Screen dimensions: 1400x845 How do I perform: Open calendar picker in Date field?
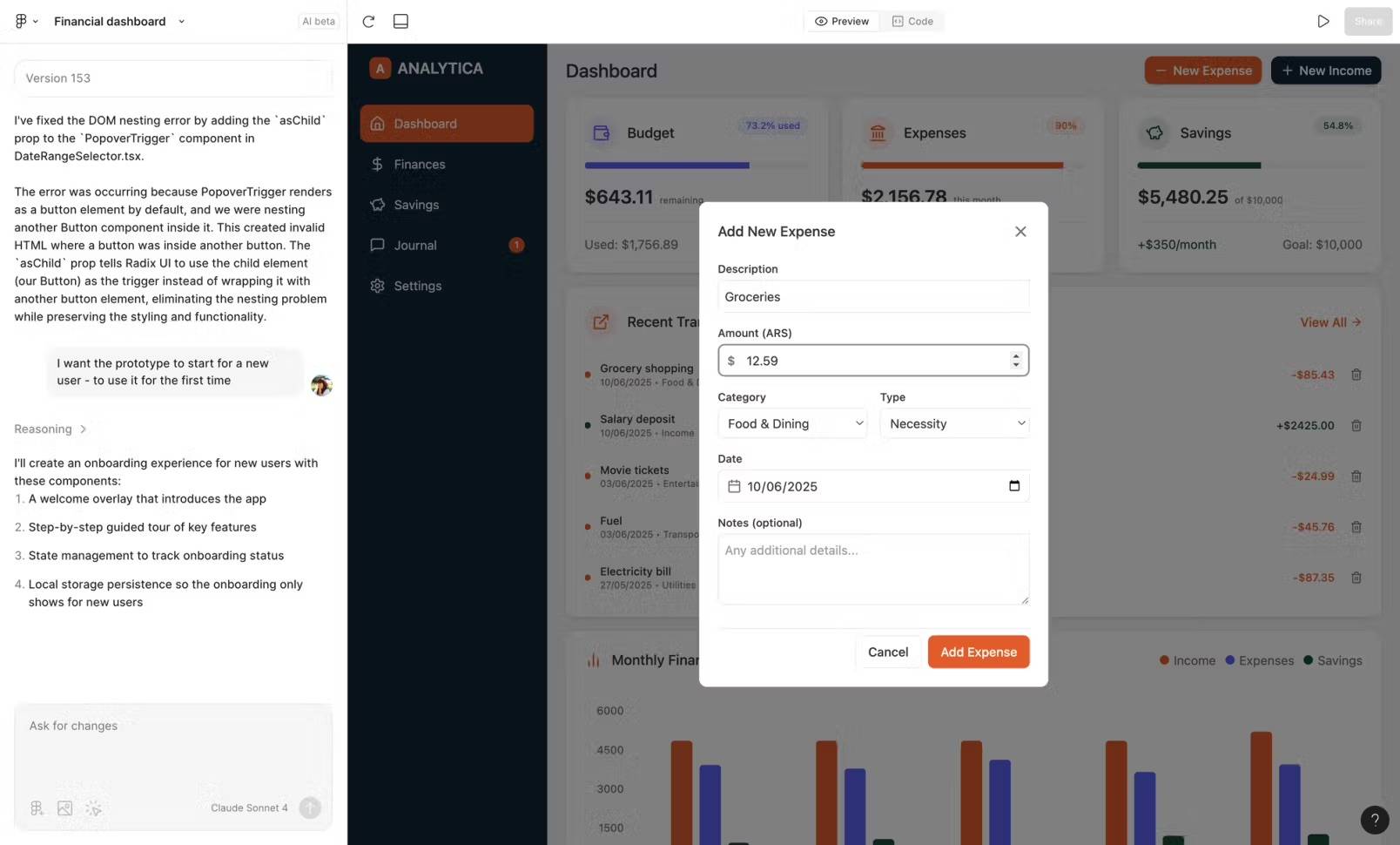point(1014,486)
